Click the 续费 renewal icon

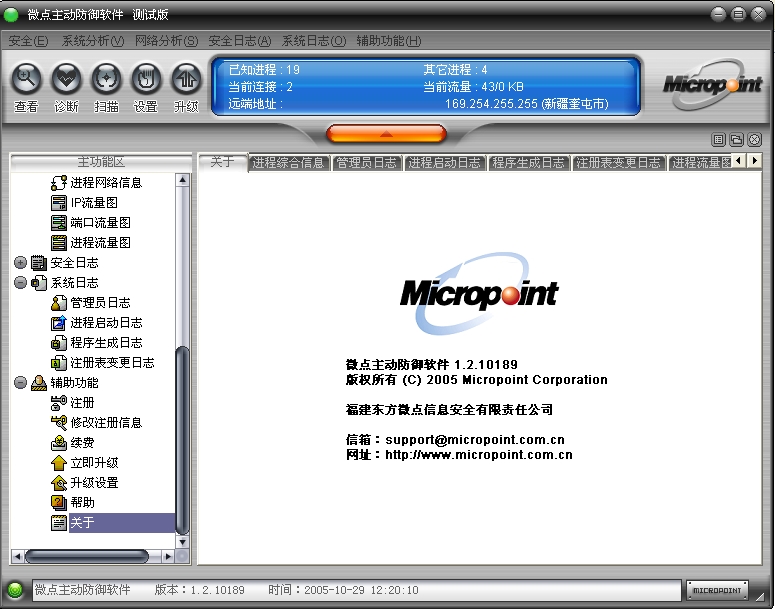click(x=59, y=443)
